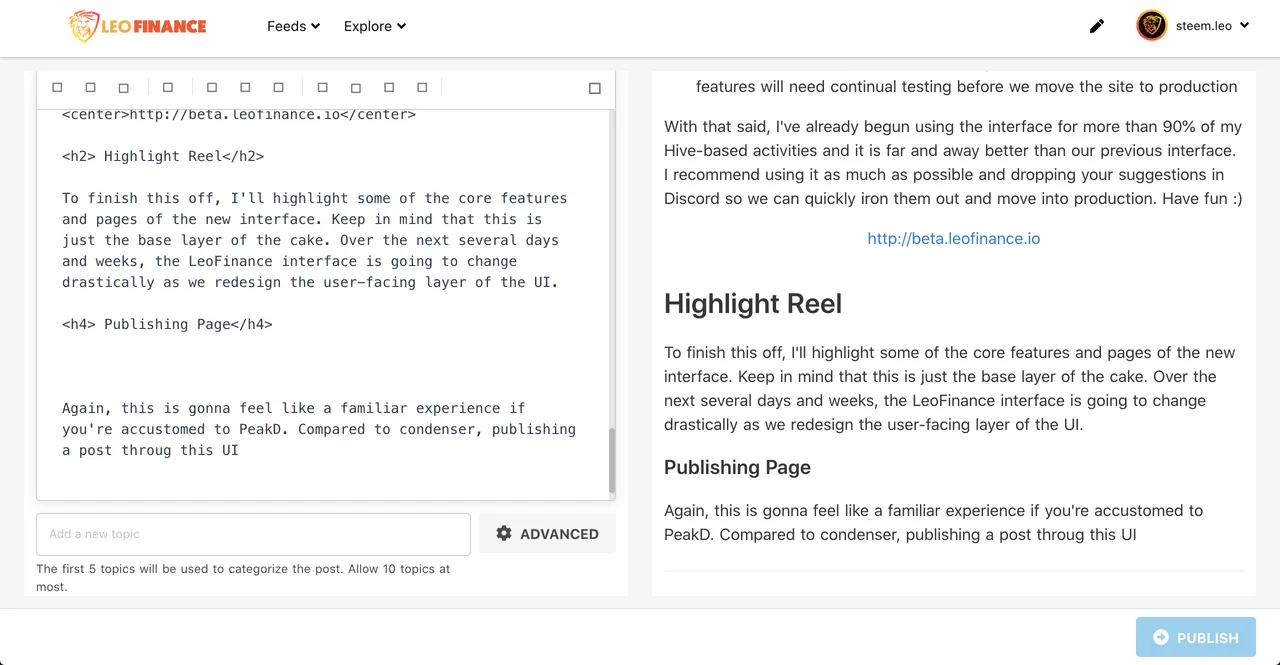Open the ADVANCED settings button
This screenshot has height=665, width=1280.
coord(547,534)
